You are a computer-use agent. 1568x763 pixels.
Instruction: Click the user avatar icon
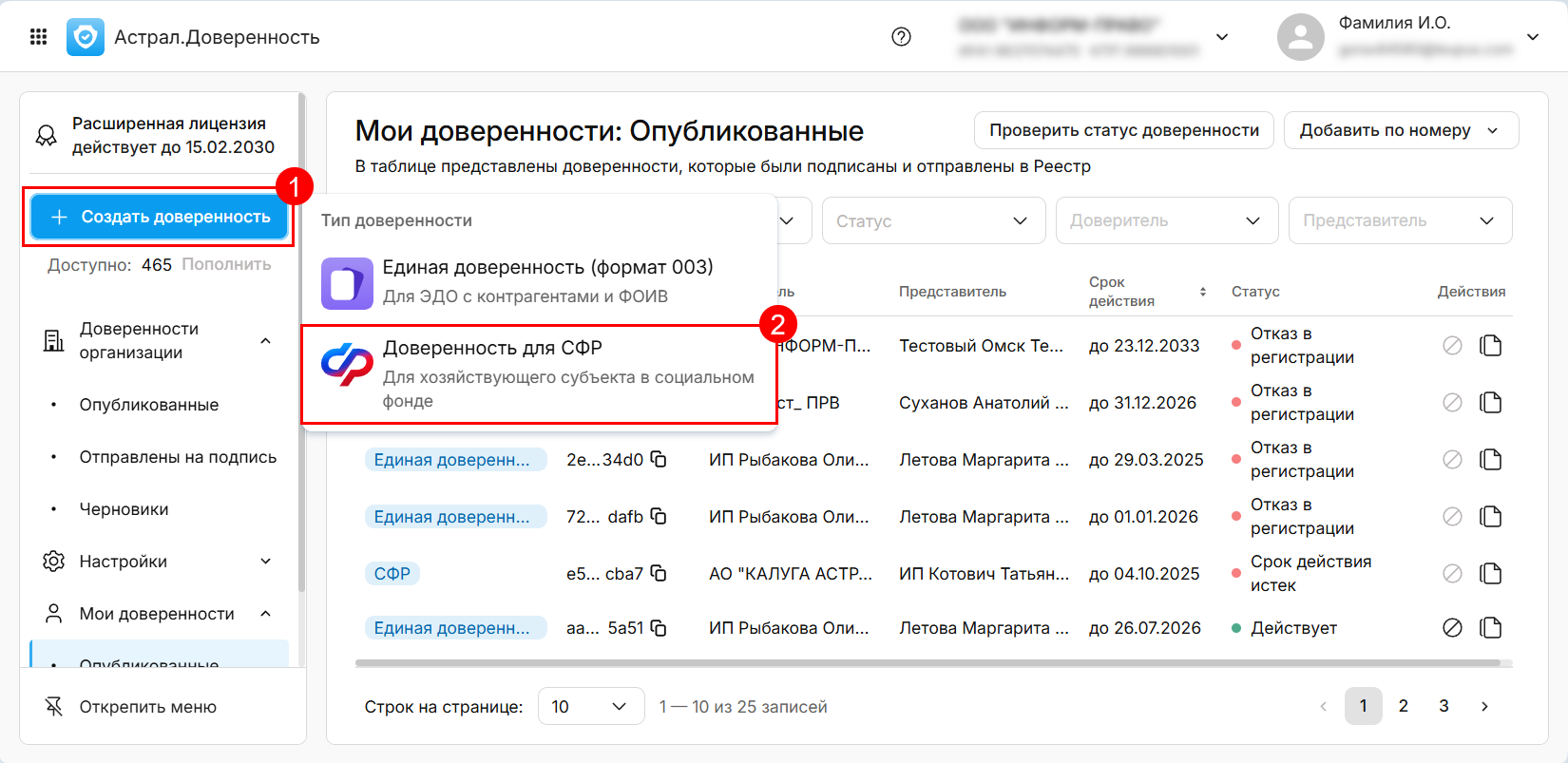1300,37
